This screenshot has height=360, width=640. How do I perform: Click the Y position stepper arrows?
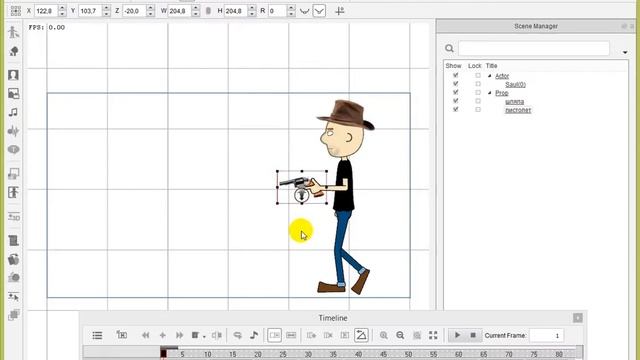(106, 11)
